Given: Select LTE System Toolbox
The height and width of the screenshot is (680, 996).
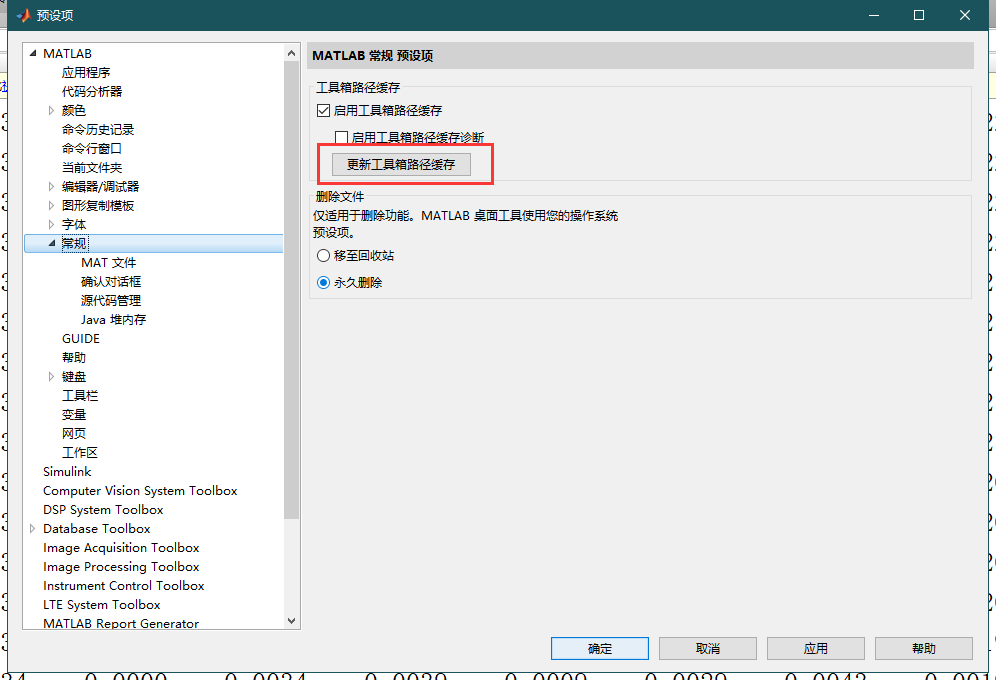Looking at the screenshot, I should pos(102,605).
